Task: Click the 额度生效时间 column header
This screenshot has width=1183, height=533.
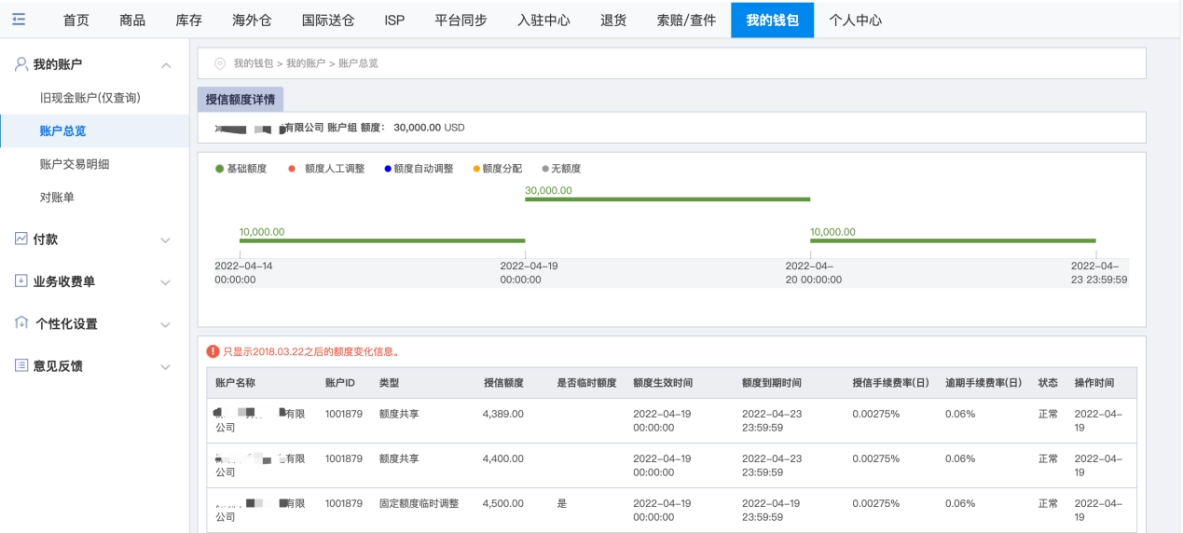Action: tap(663, 383)
